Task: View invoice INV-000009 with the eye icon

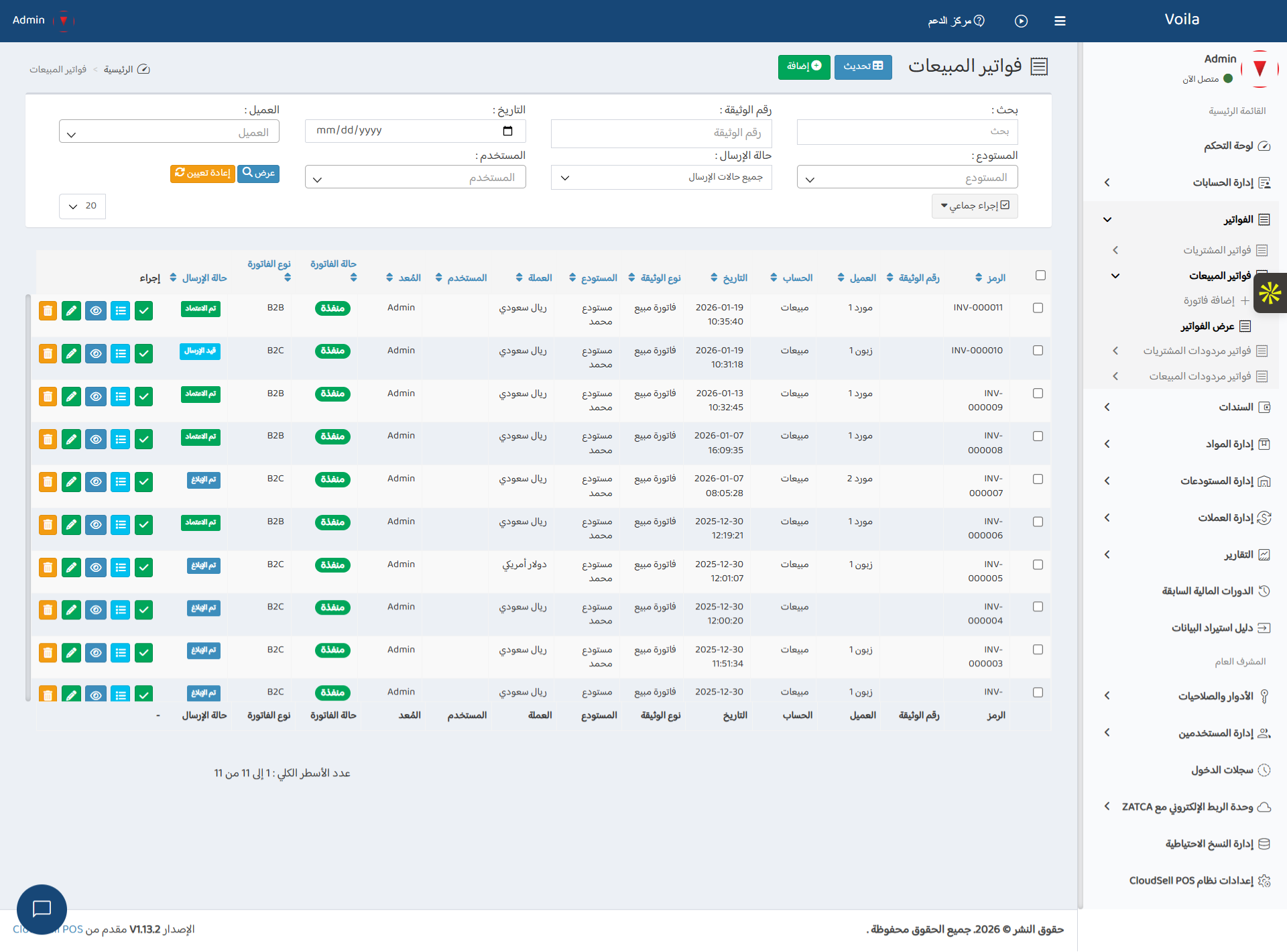Action: tap(96, 397)
